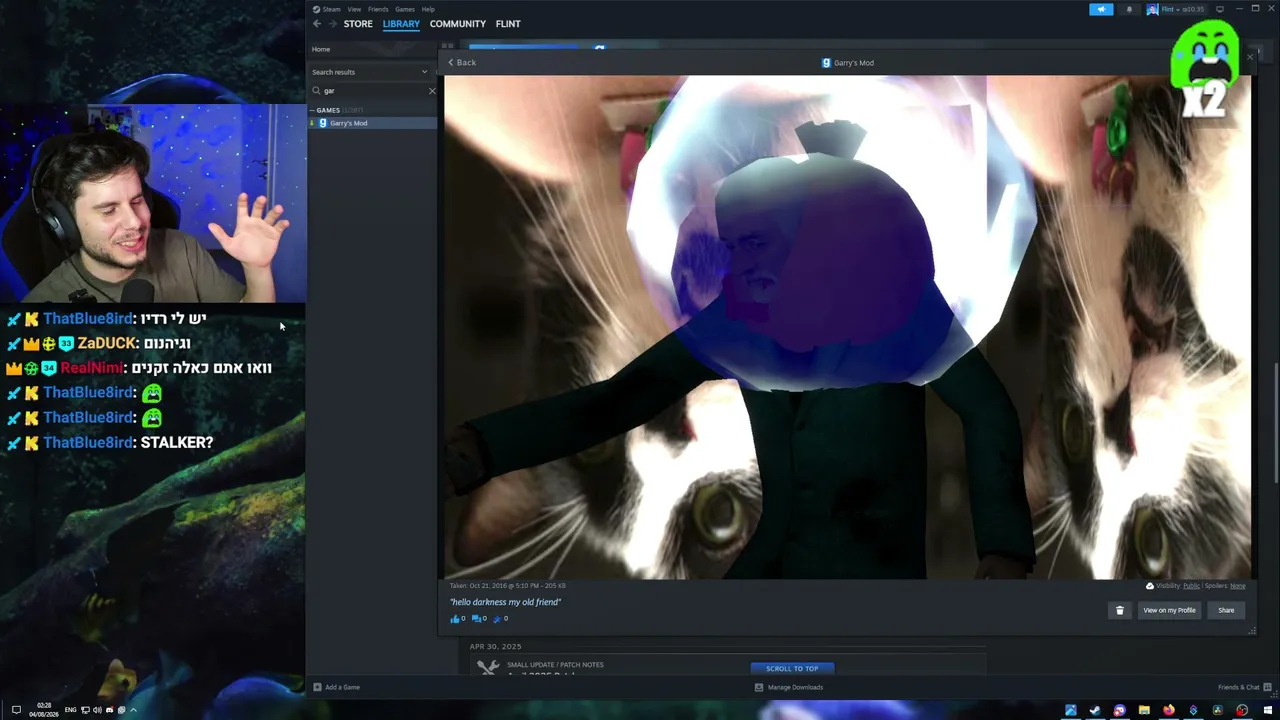1280x720 pixels.
Task: Click the screenshot caption text
Action: point(506,602)
